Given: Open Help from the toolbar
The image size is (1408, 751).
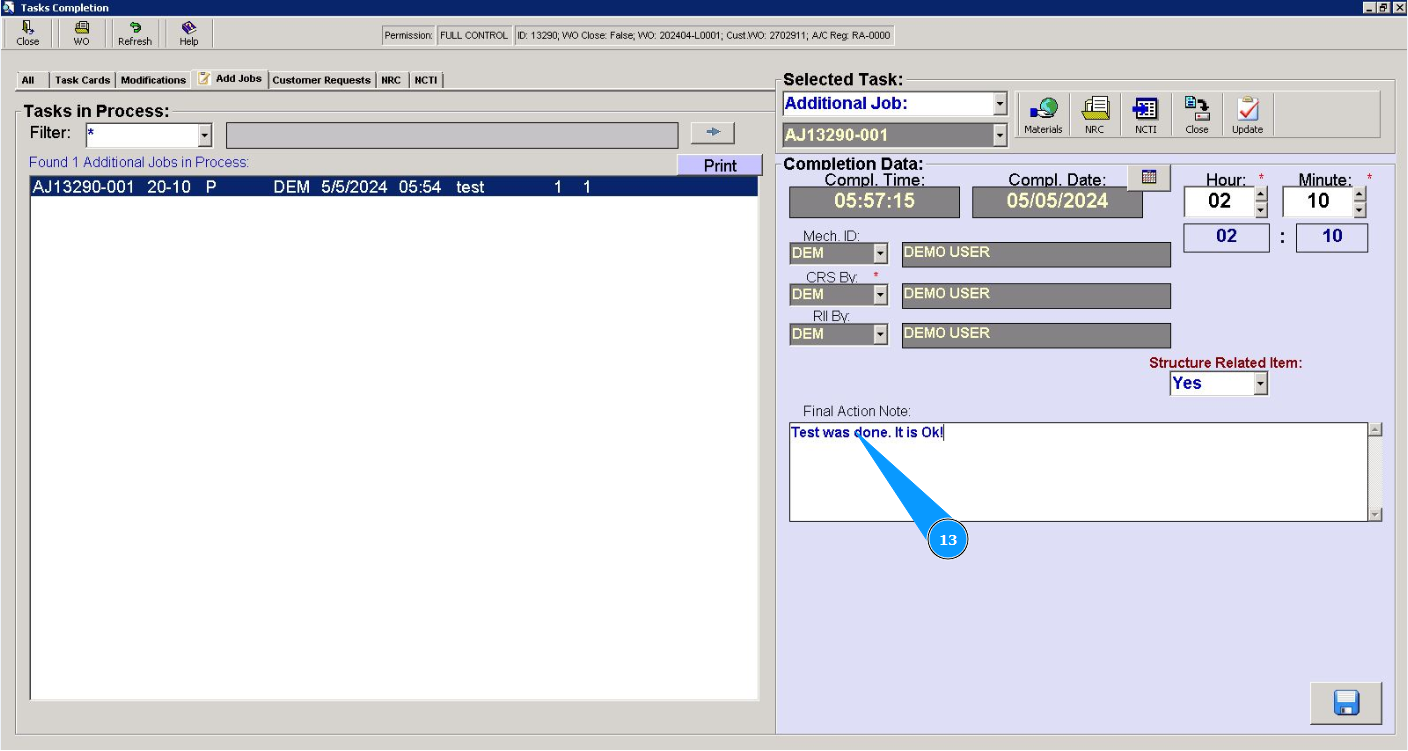Looking at the screenshot, I should [x=189, y=33].
